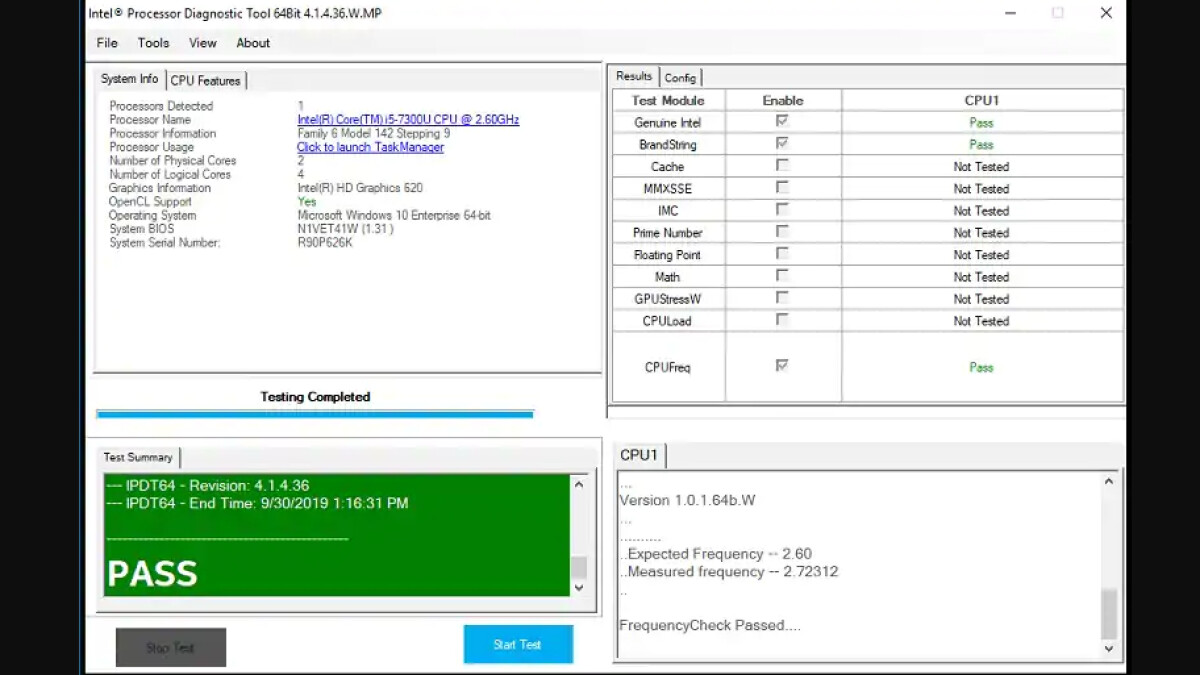1200x675 pixels.
Task: Click the GPUStressW module name
Action: tap(668, 299)
